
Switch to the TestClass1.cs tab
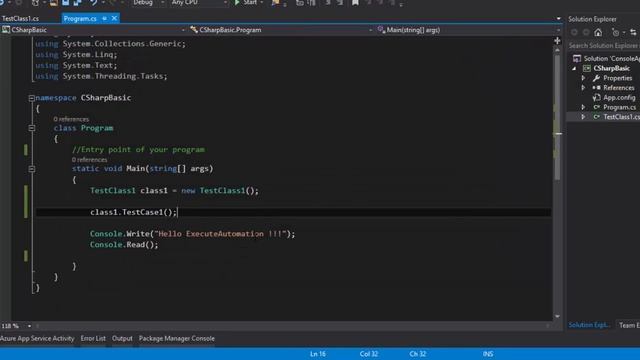click(x=20, y=18)
